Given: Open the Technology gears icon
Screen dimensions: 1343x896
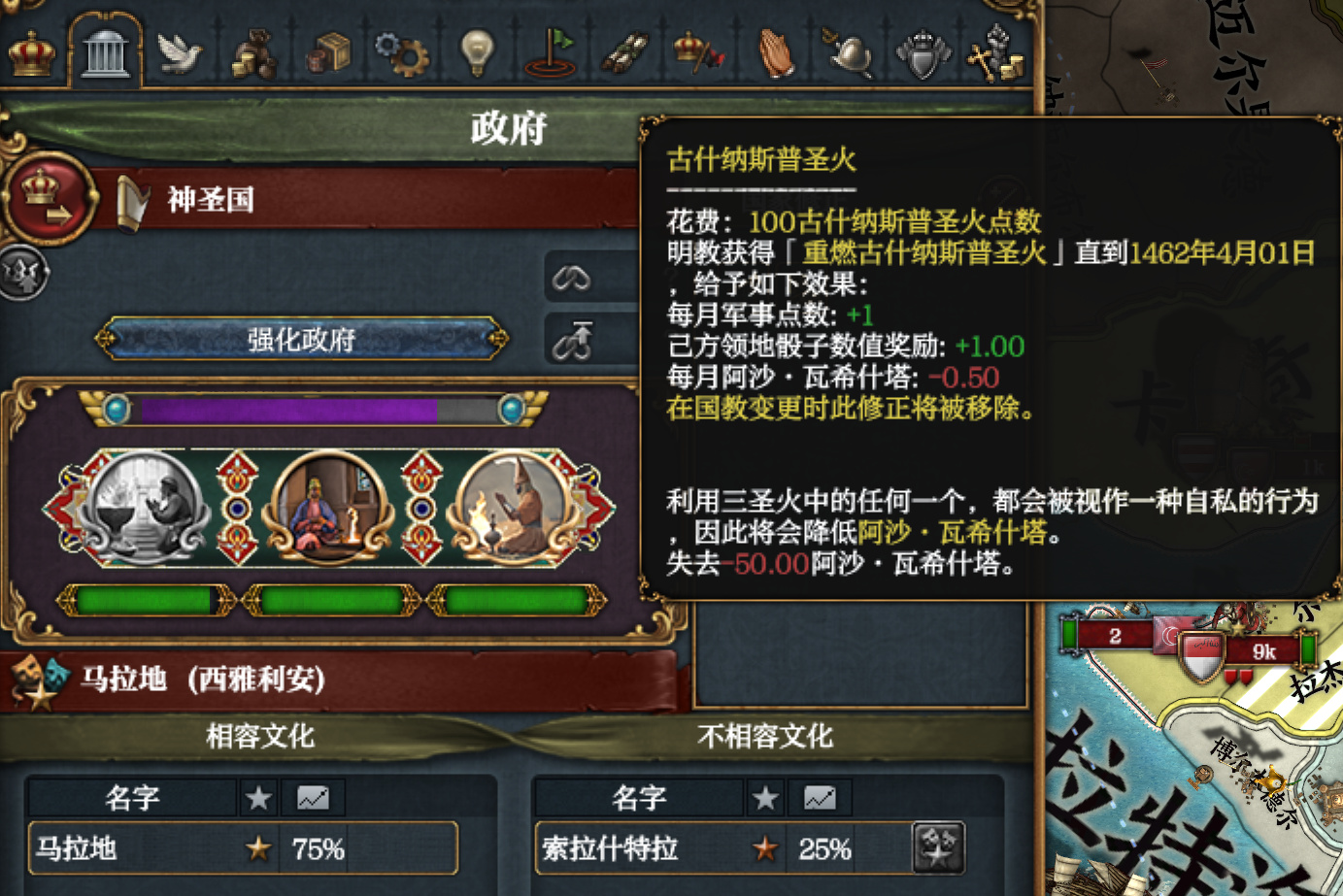Looking at the screenshot, I should 402,52.
